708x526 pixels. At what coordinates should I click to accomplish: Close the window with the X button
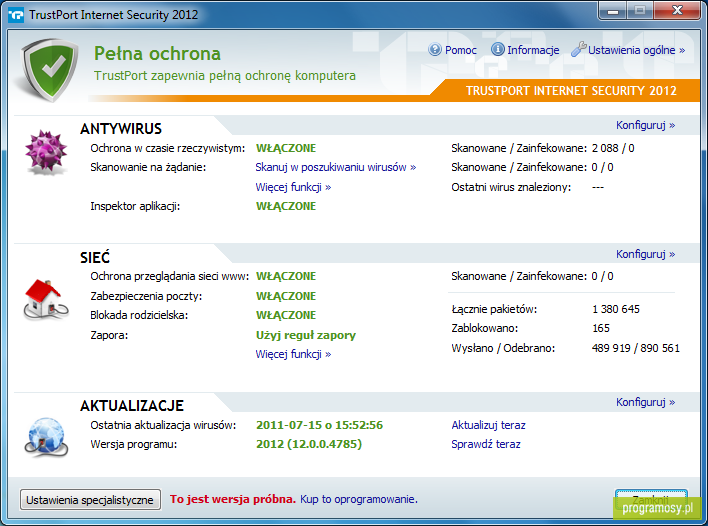tap(677, 11)
